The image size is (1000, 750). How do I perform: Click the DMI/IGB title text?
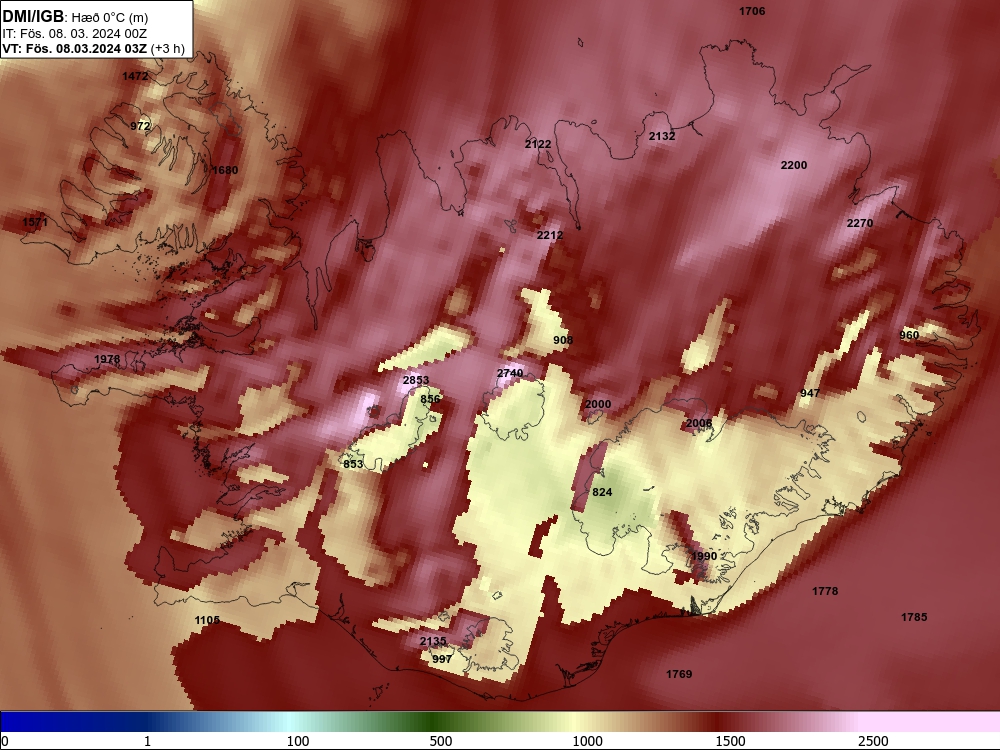[x=33, y=16]
